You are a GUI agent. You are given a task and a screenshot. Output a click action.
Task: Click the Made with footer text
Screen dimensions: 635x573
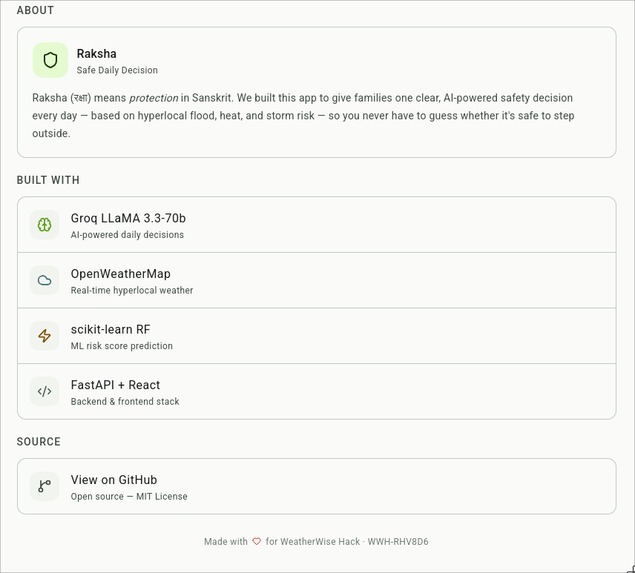pyautogui.click(x=226, y=541)
